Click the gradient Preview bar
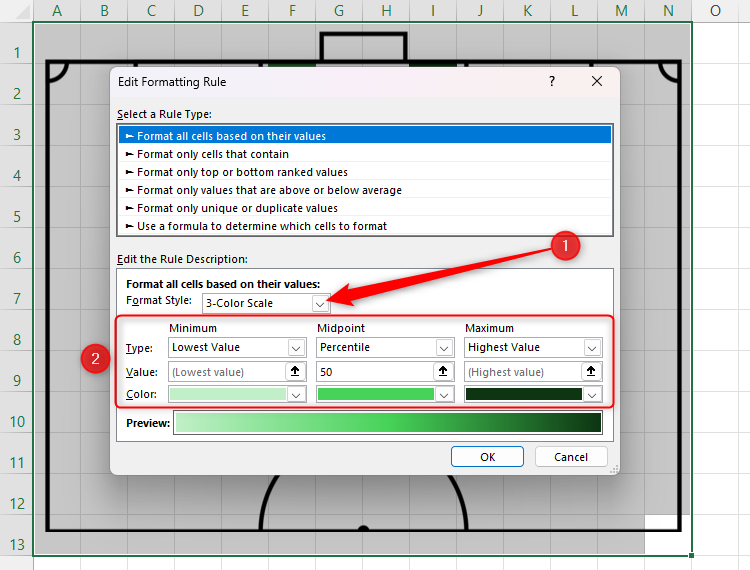 388,423
